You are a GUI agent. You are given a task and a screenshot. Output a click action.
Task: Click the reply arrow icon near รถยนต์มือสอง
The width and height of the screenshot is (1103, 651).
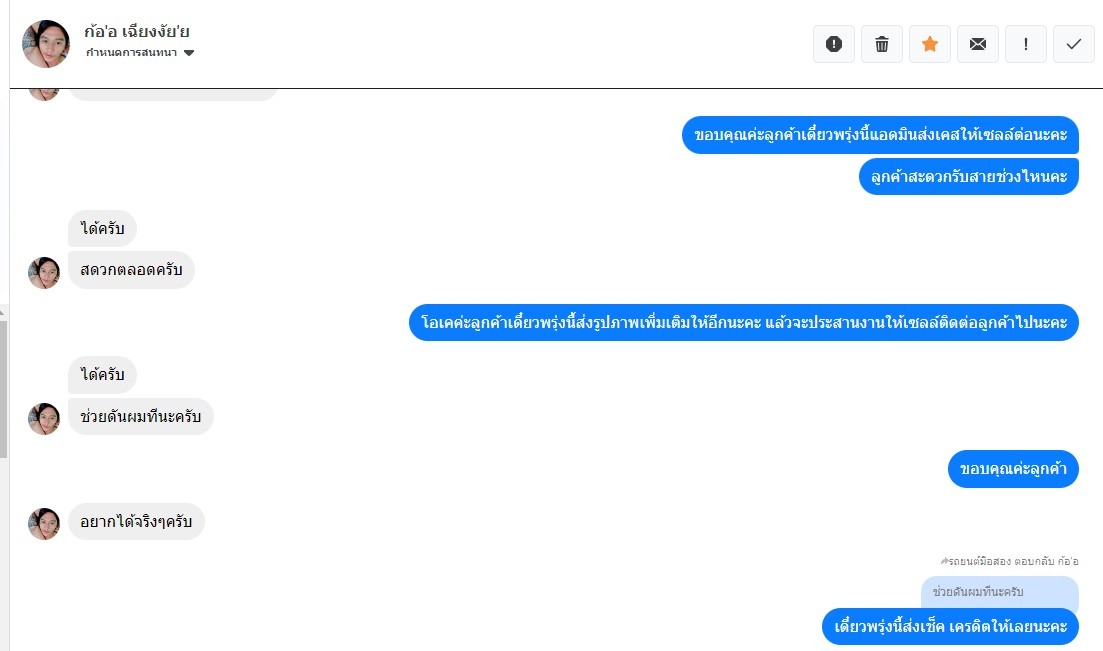(x=944, y=561)
